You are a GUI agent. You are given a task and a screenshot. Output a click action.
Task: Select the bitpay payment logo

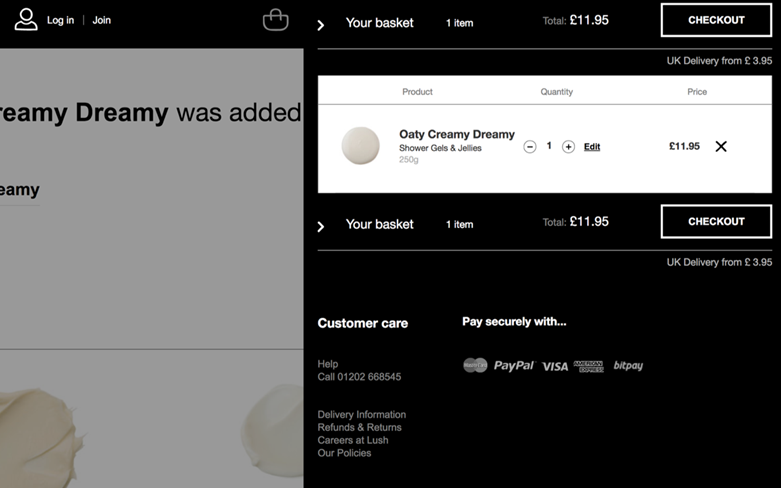coord(628,366)
